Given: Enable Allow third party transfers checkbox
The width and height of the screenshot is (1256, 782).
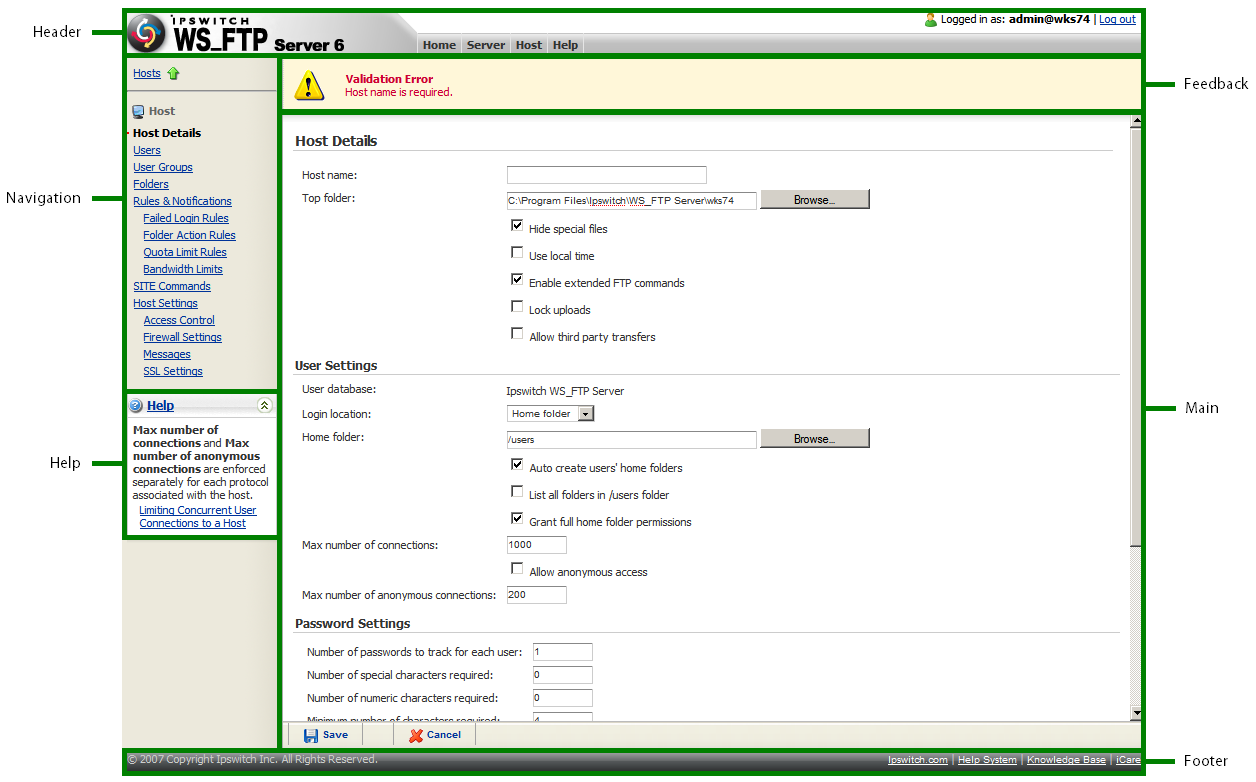Looking at the screenshot, I should point(517,334).
